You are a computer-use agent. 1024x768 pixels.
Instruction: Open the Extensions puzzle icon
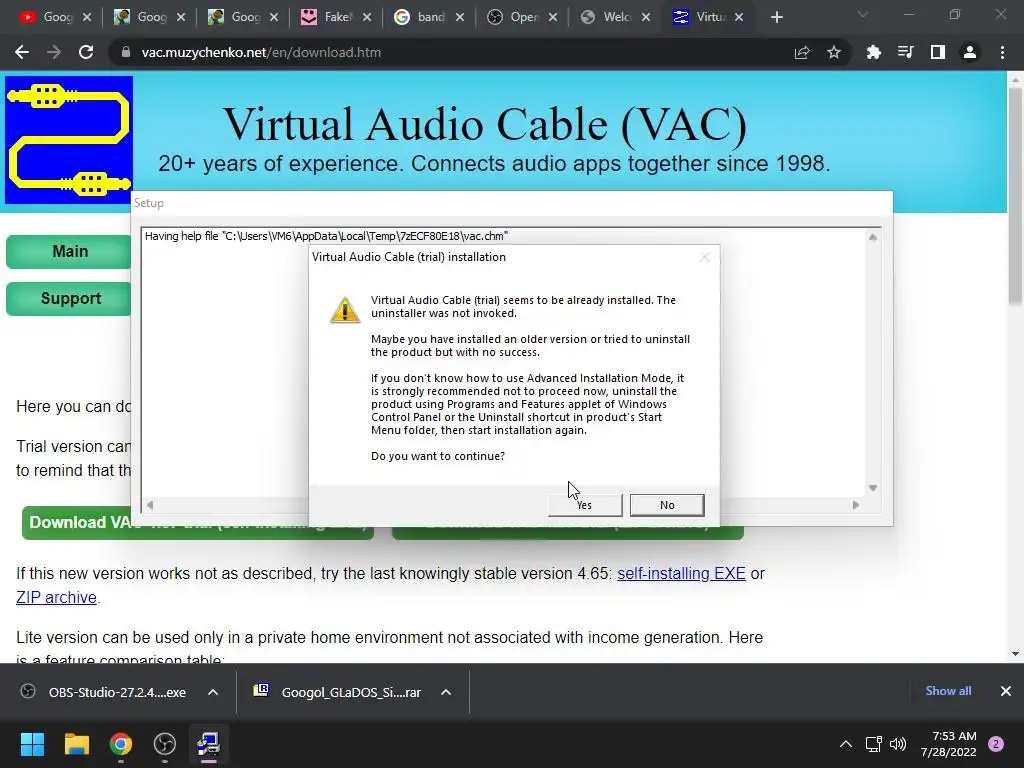873,52
